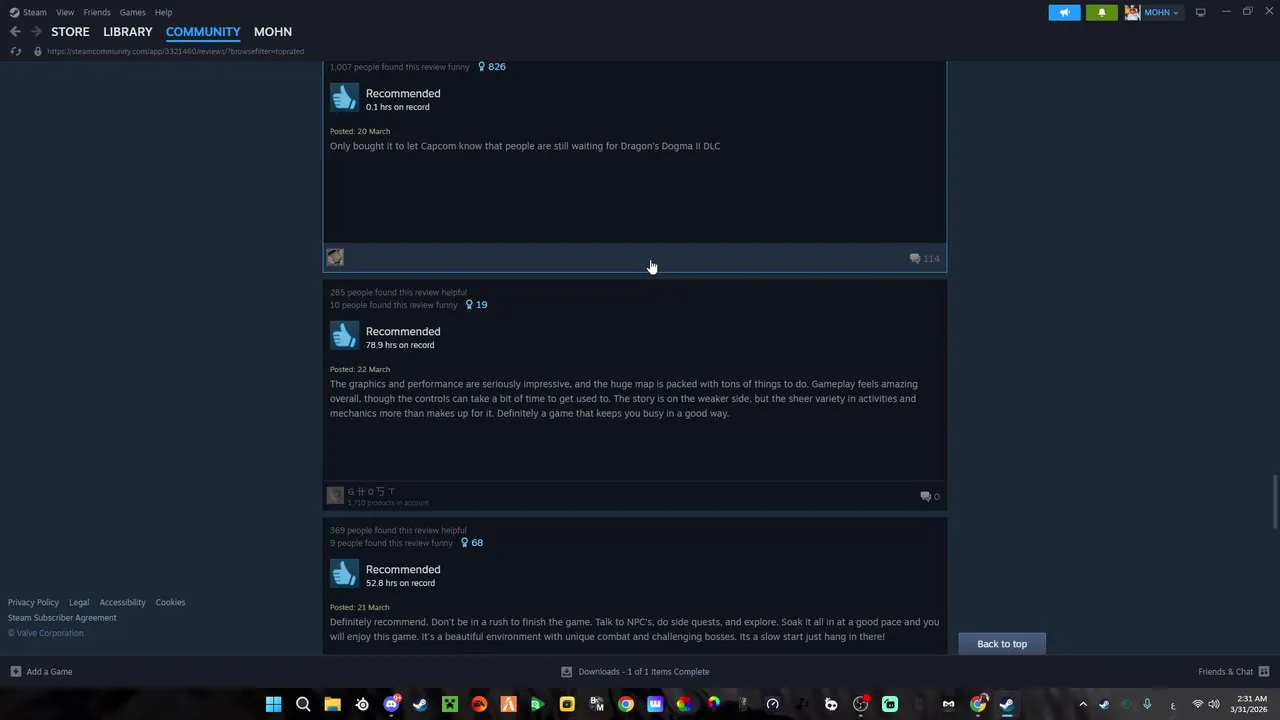Open Legal link
The width and height of the screenshot is (1280, 720).
(79, 602)
